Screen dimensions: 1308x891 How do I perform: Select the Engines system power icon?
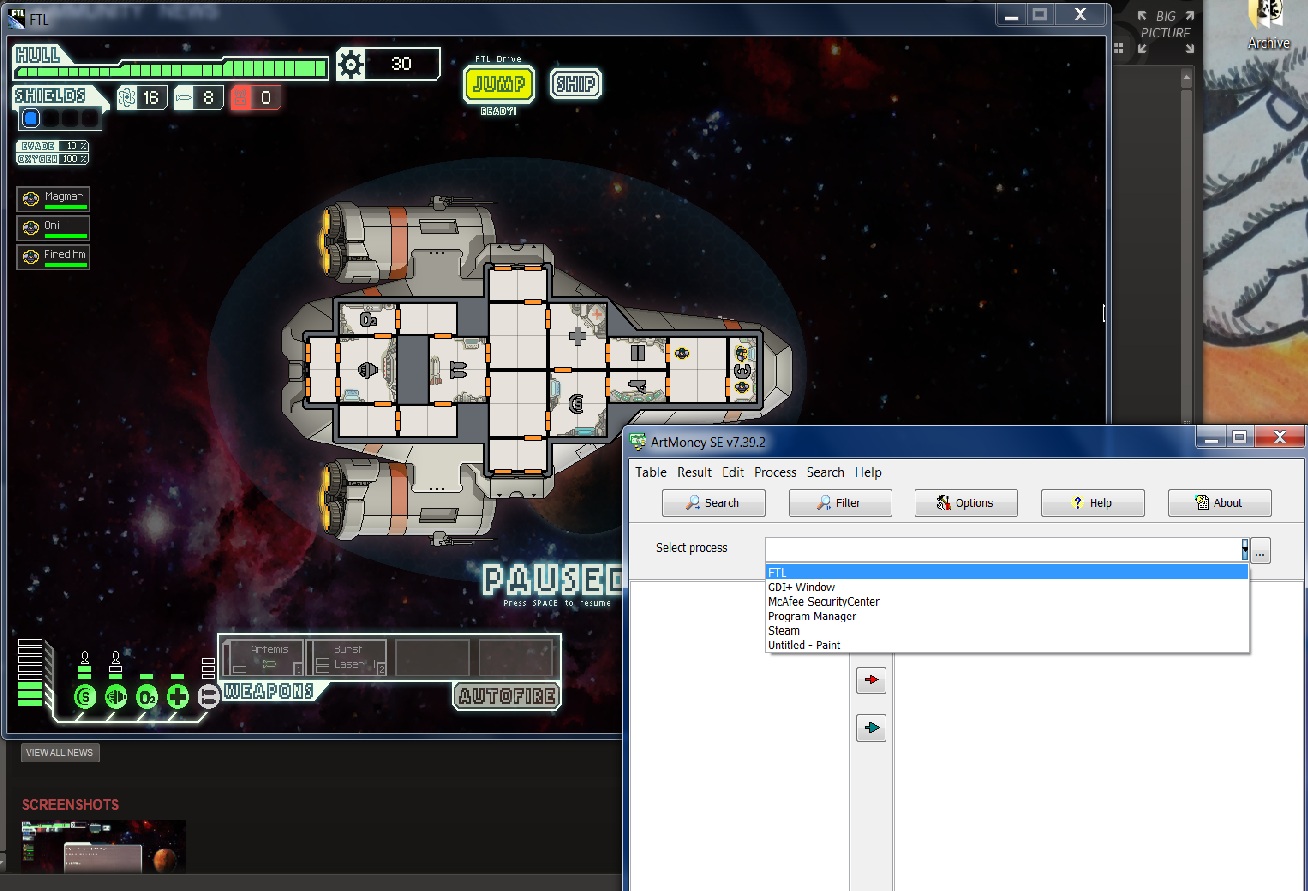click(x=116, y=696)
